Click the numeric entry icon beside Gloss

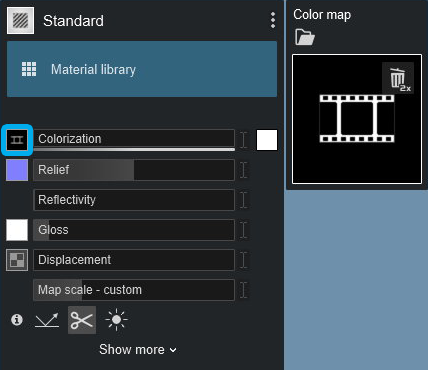point(244,230)
